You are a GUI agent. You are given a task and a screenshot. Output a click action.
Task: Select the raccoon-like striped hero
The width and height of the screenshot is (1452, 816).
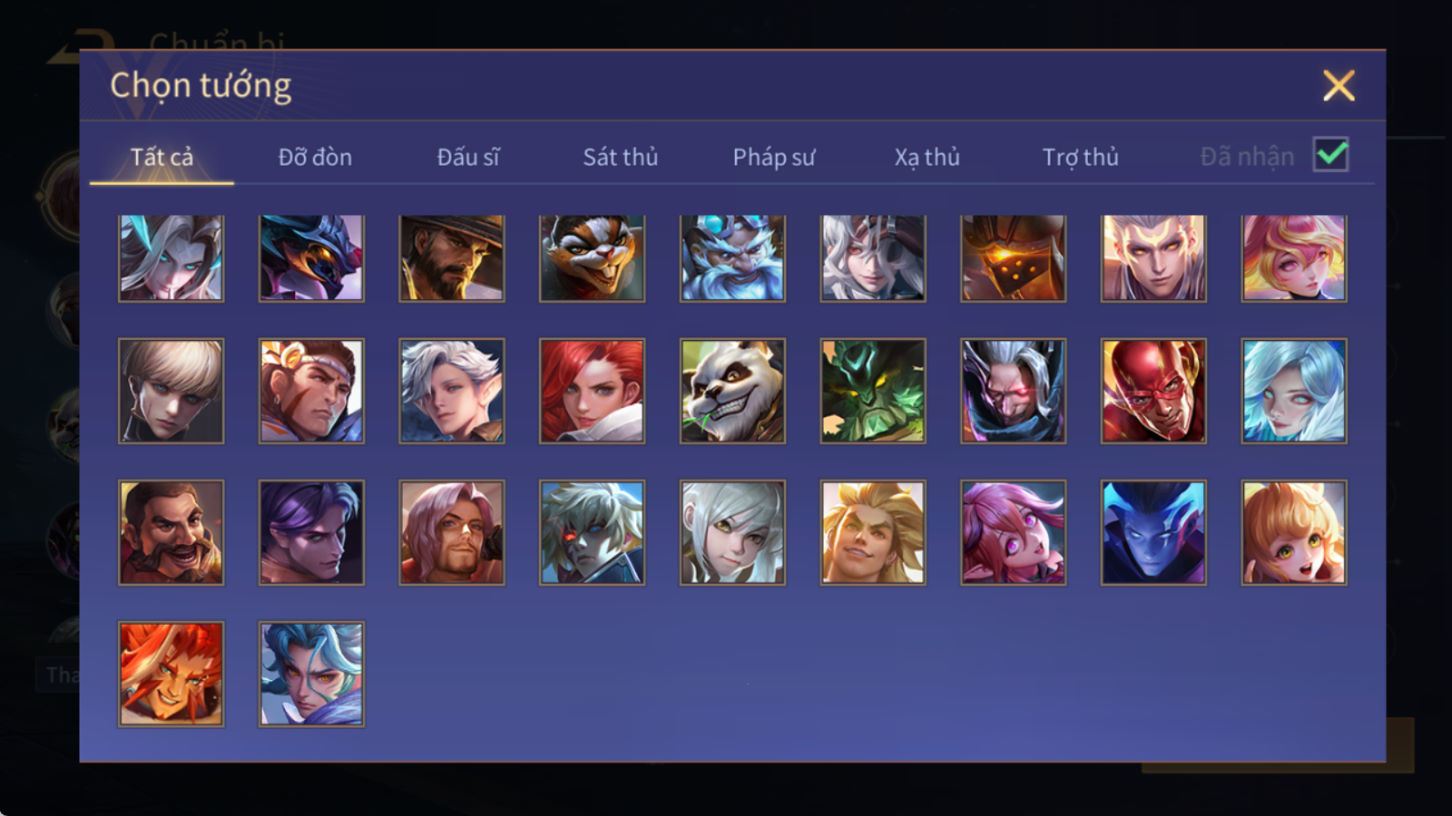(592, 258)
